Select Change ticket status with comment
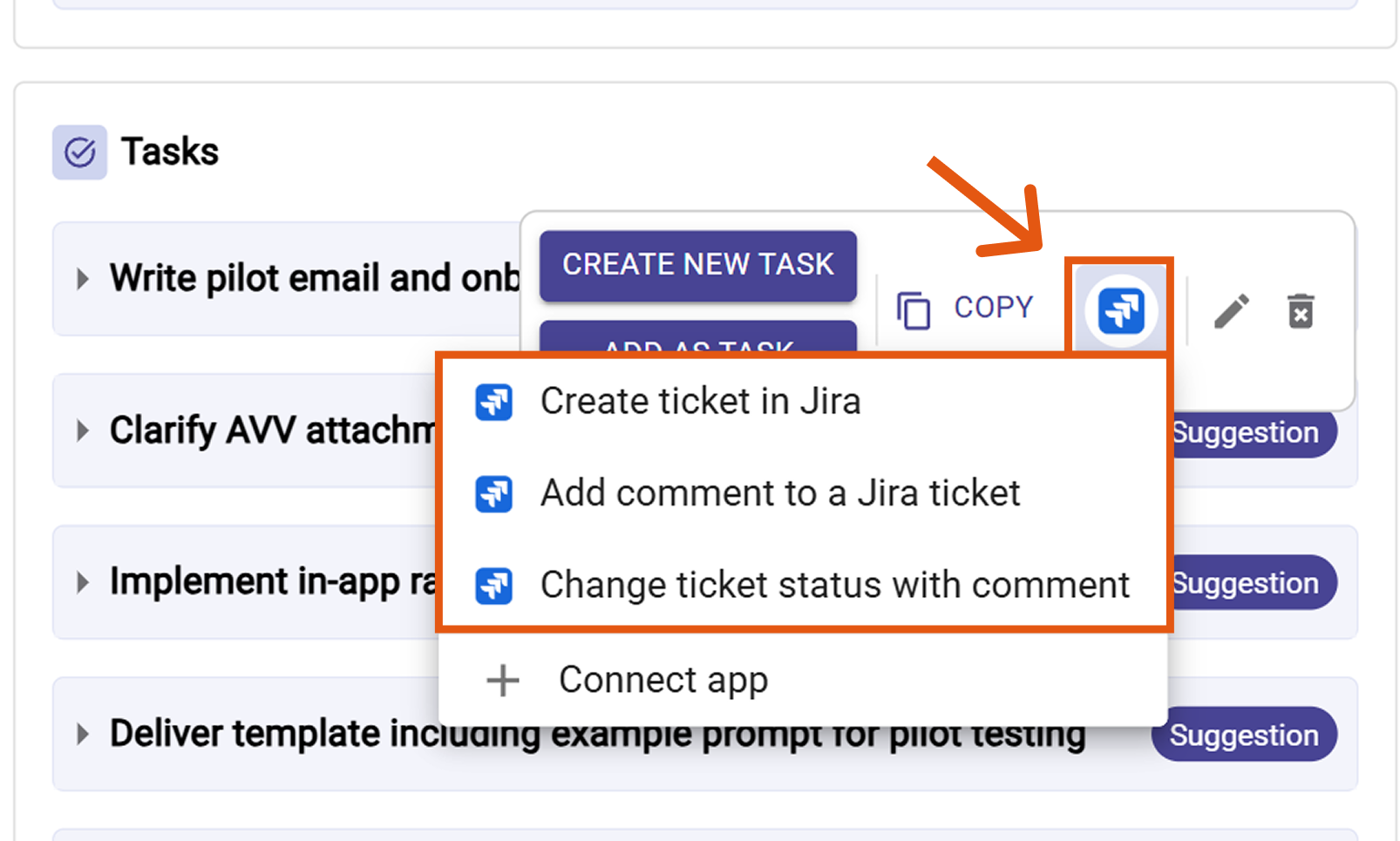1400x841 pixels. click(x=802, y=585)
